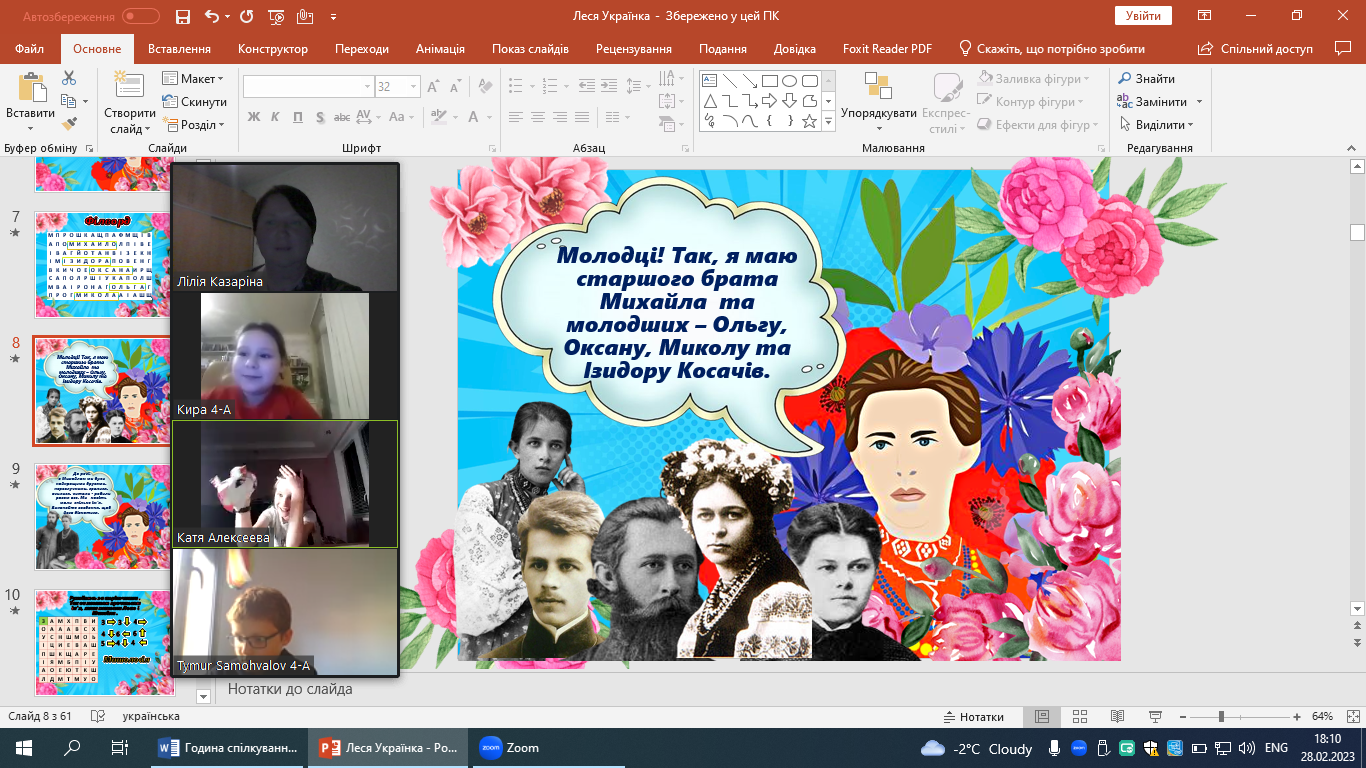
Task: Pick the oval shape in shapes gallery
Action: (789, 81)
